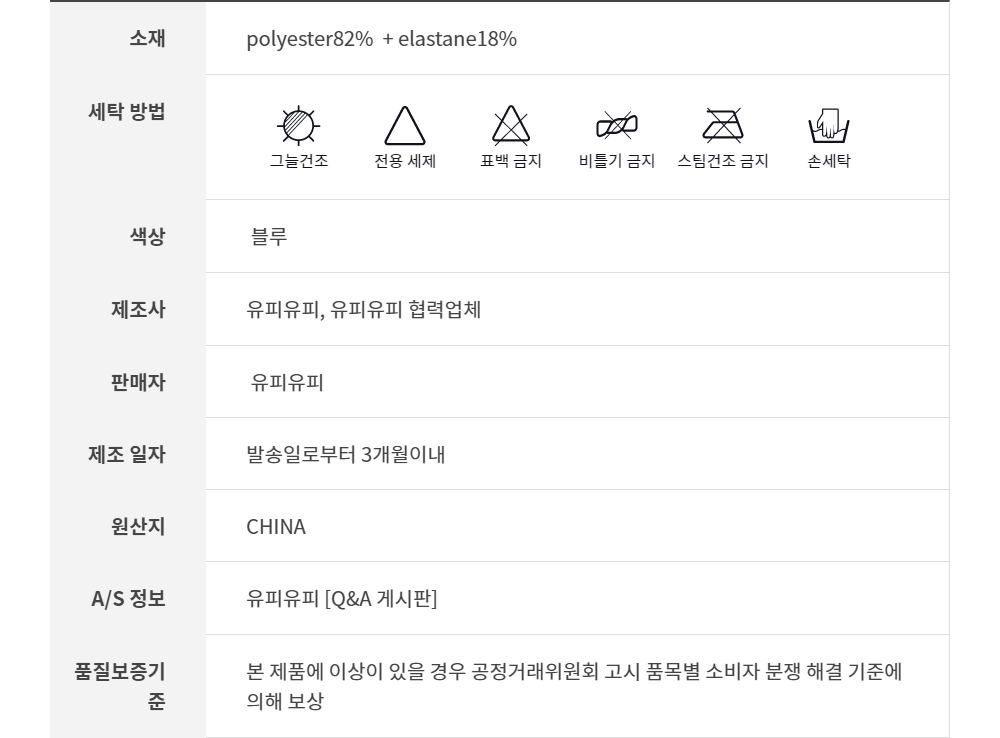Viewport: 1000px width, 738px height.
Task: Click the 그늘건조 caption under the sun icon
Action: coord(298,161)
